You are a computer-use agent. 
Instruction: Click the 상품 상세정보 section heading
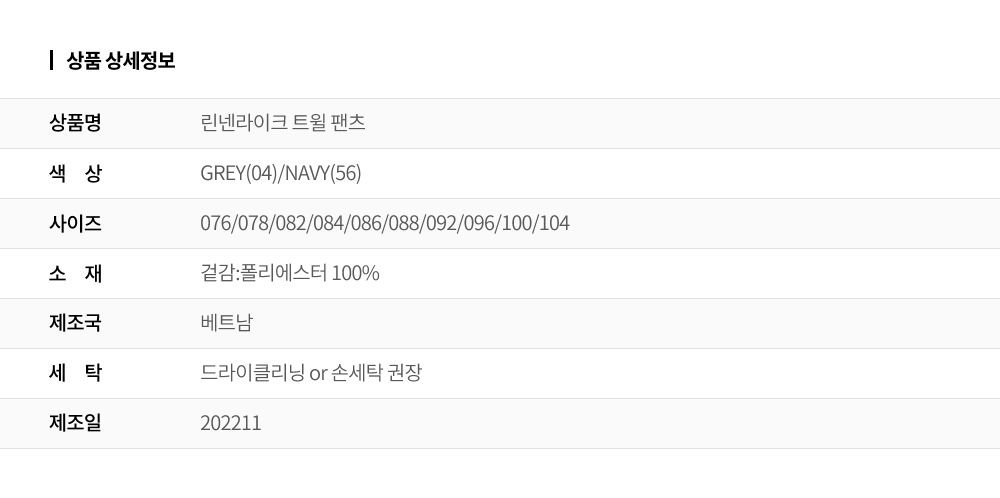click(120, 61)
